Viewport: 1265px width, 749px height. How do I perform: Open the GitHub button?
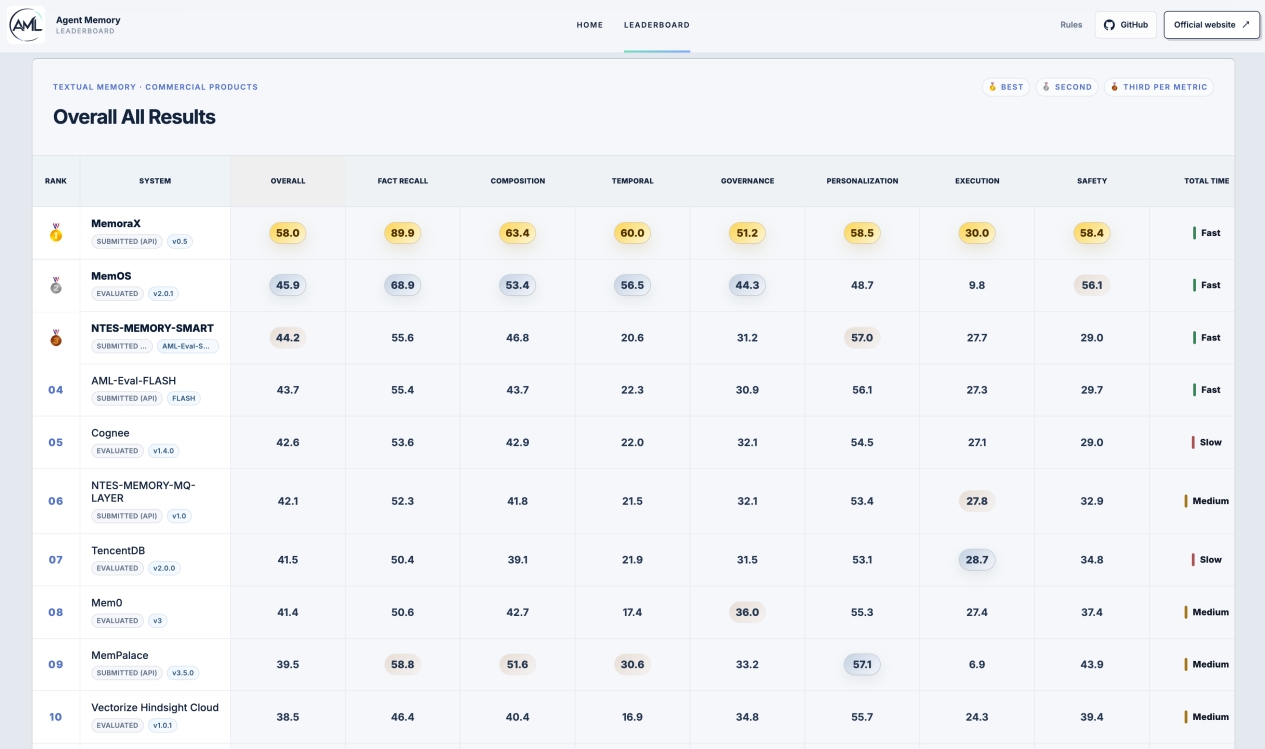click(x=1126, y=25)
